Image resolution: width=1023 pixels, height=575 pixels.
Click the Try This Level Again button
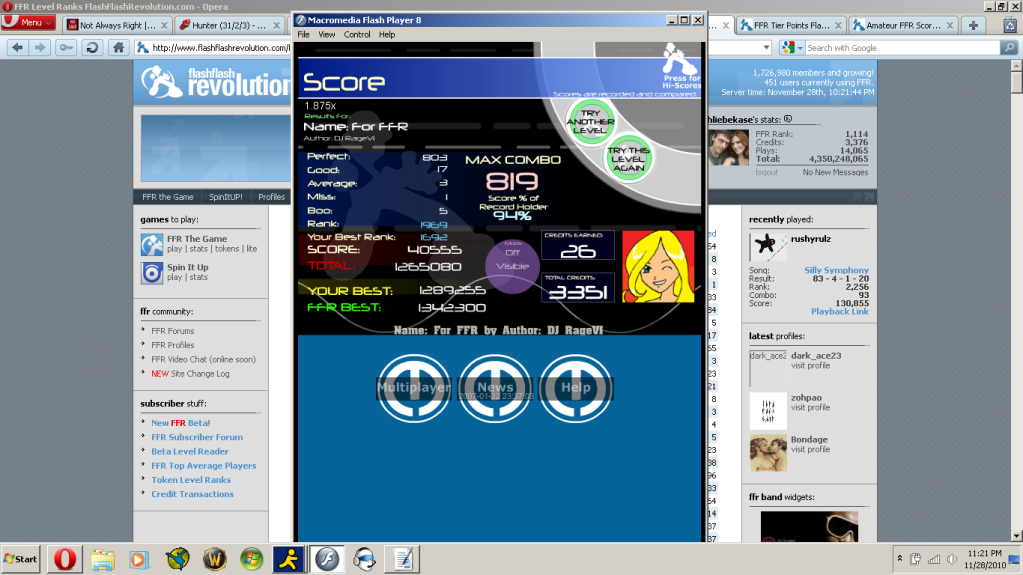[628, 157]
